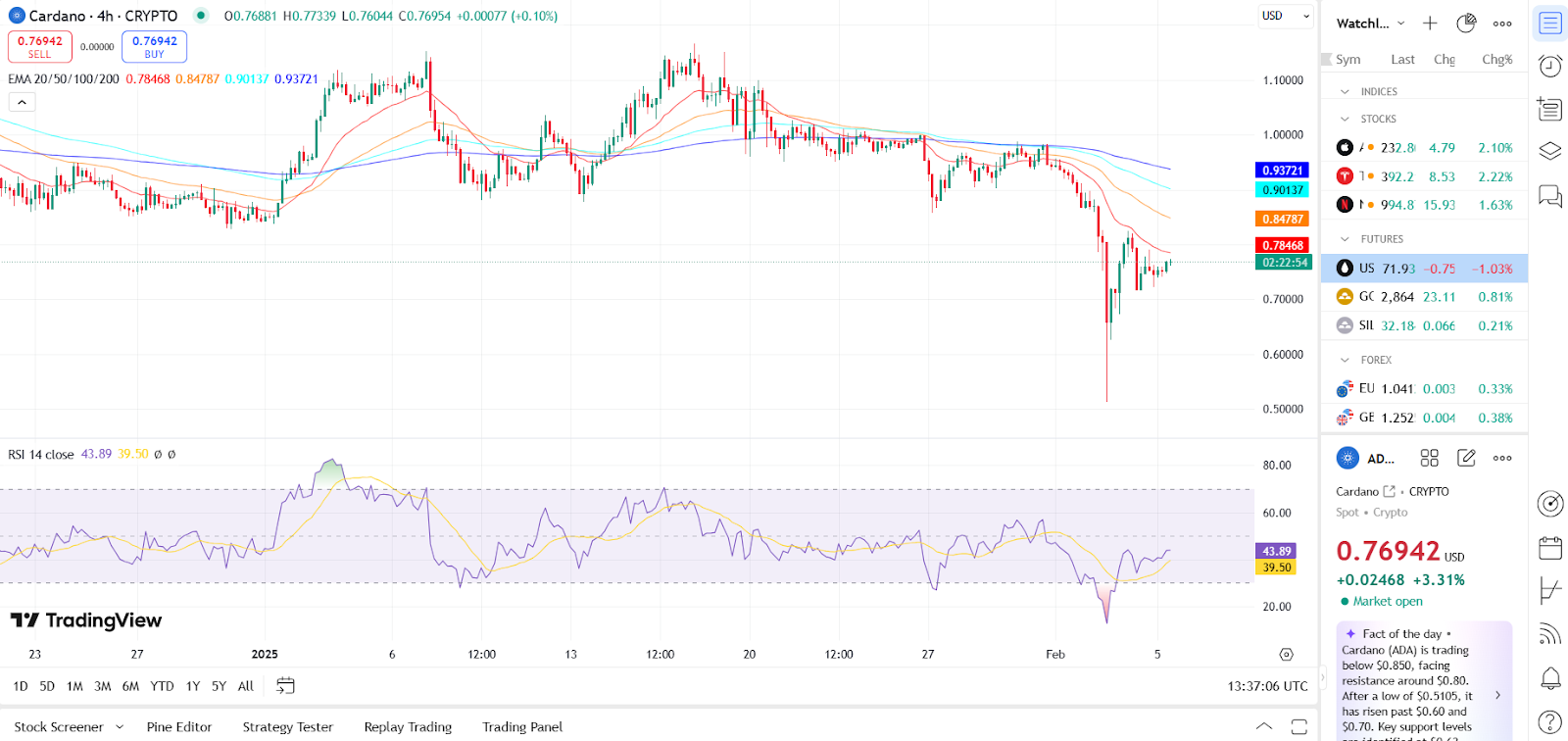Click the red SELL 0.76942 button
This screenshot has height=741, width=1568.
tap(40, 47)
